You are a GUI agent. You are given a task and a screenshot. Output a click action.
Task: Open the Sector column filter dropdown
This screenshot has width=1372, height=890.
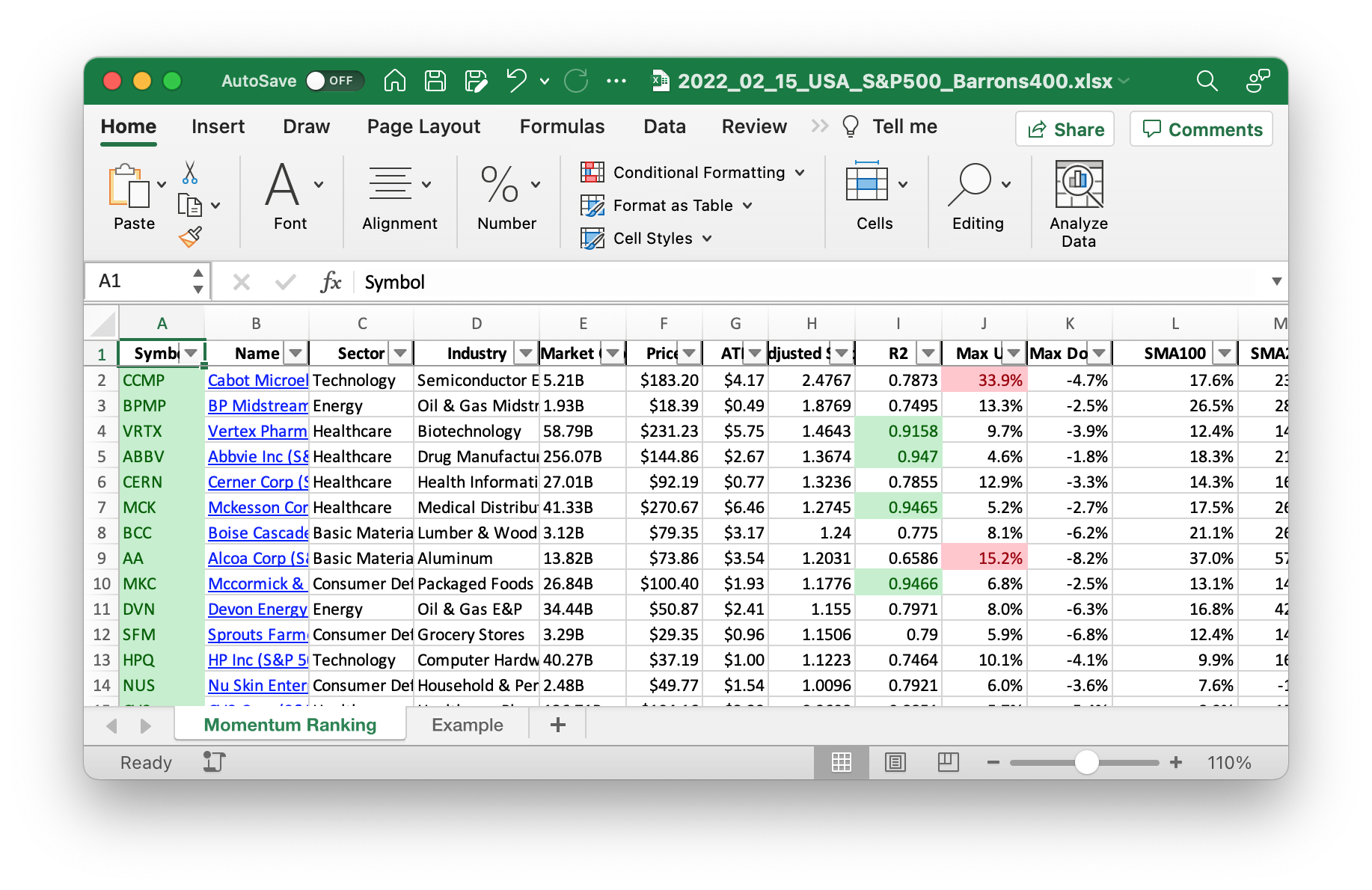[401, 353]
